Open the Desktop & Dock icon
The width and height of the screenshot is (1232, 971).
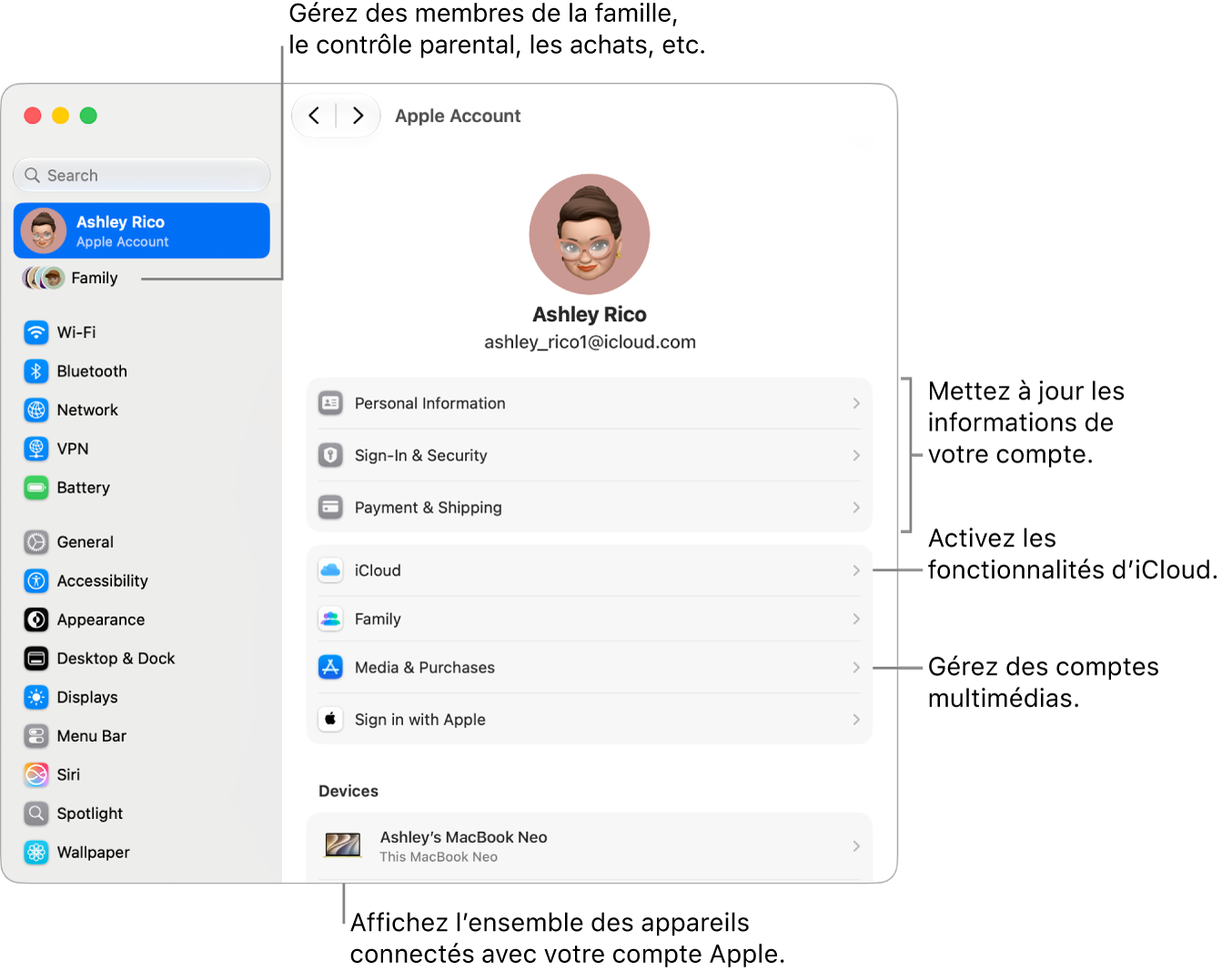[36, 658]
